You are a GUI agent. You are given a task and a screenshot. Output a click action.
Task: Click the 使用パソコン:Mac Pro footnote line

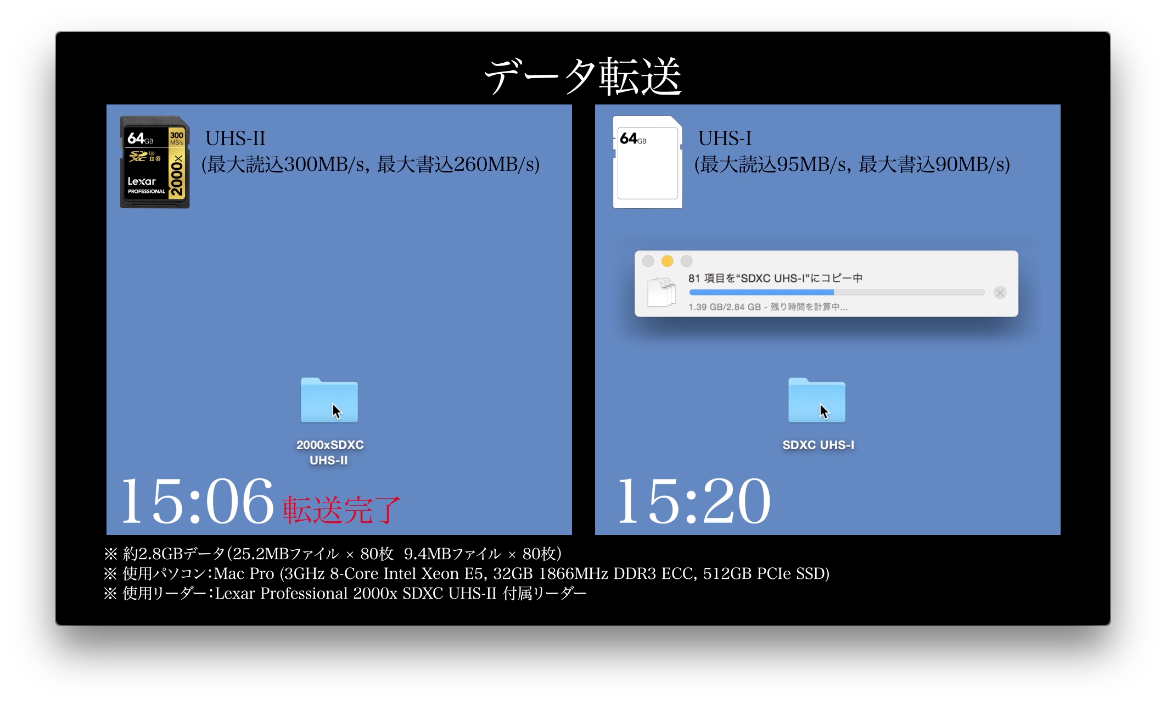pos(466,573)
